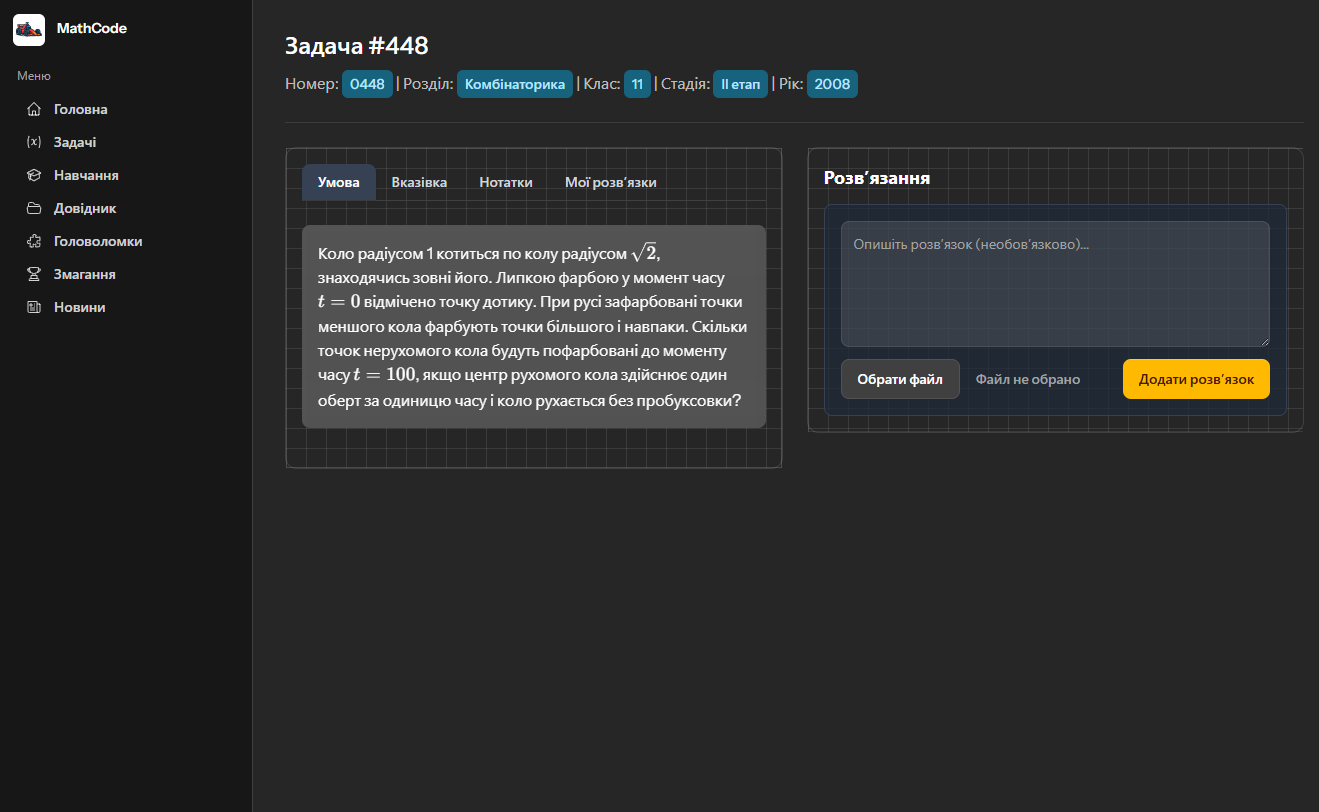The image size is (1319, 812).
Task: Click the home icon beside Головна
Action: coord(34,109)
